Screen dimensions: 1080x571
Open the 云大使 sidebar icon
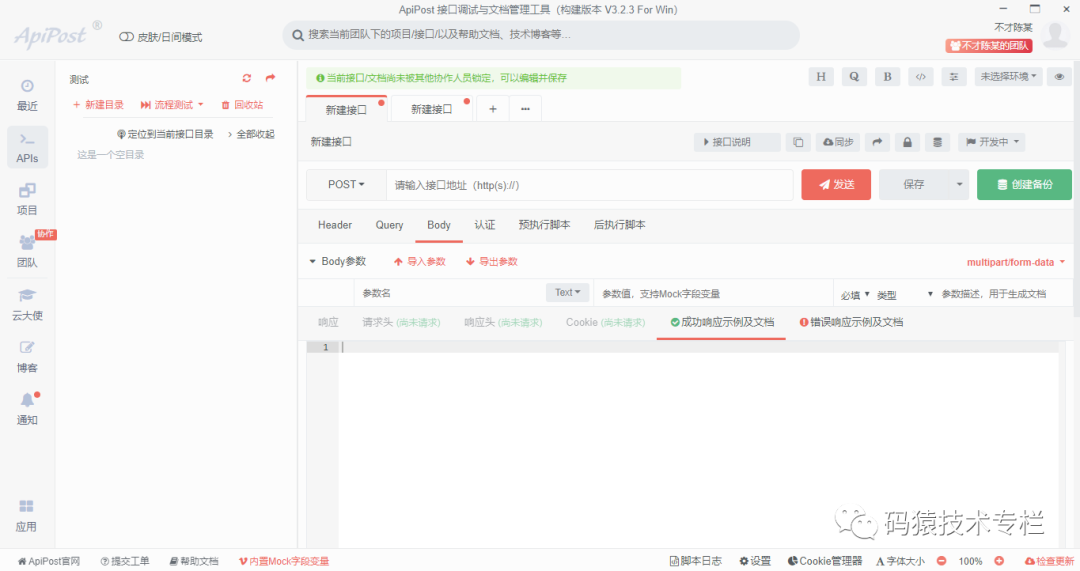coord(27,304)
